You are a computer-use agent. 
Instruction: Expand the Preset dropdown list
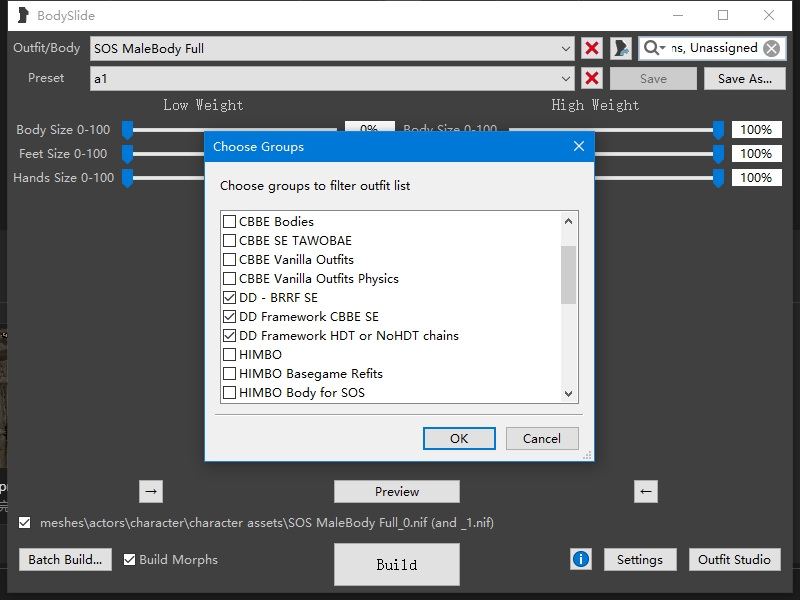pyautogui.click(x=565, y=79)
